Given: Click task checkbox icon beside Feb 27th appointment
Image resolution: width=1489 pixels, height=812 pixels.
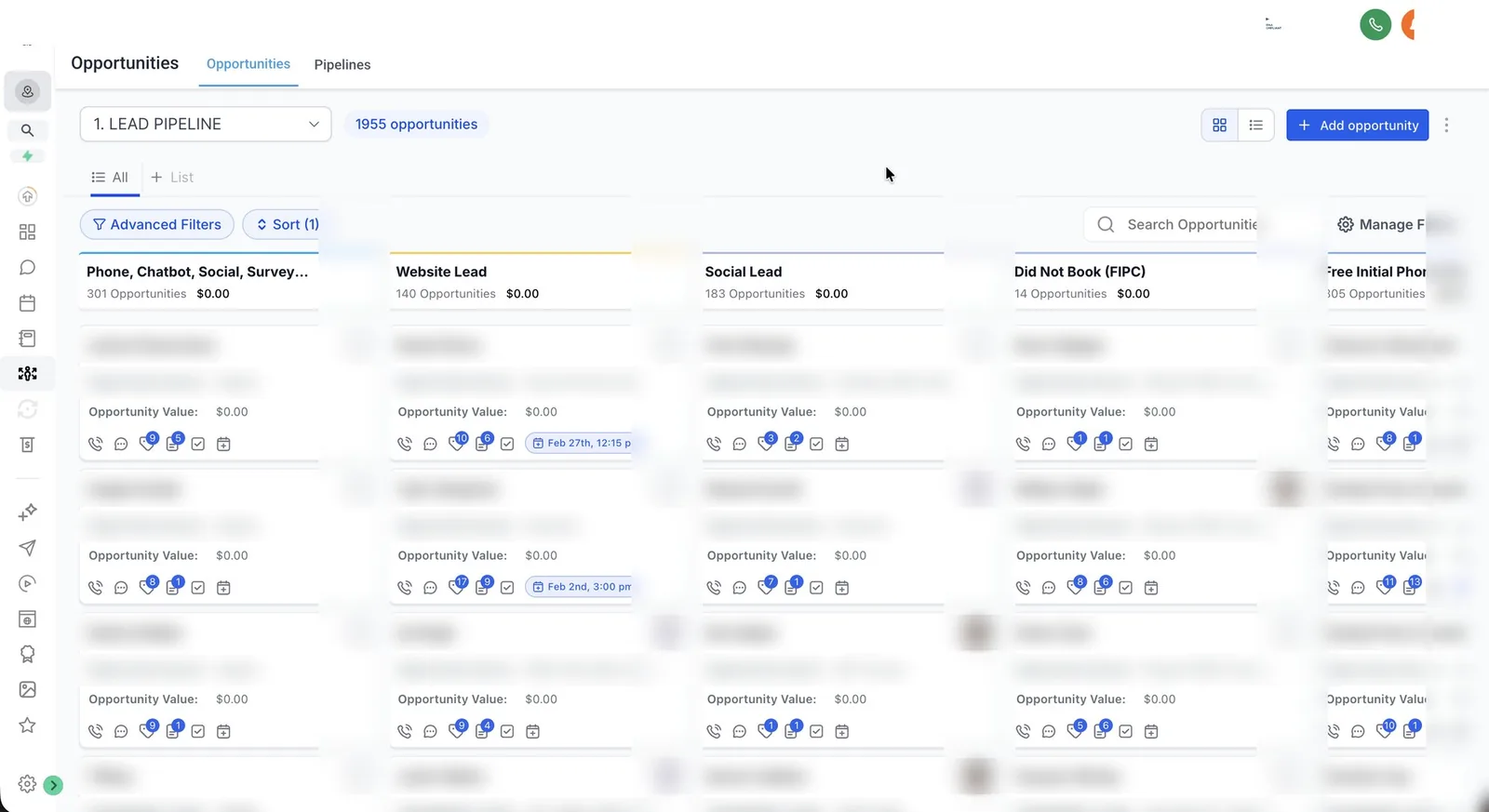Looking at the screenshot, I should tap(507, 444).
